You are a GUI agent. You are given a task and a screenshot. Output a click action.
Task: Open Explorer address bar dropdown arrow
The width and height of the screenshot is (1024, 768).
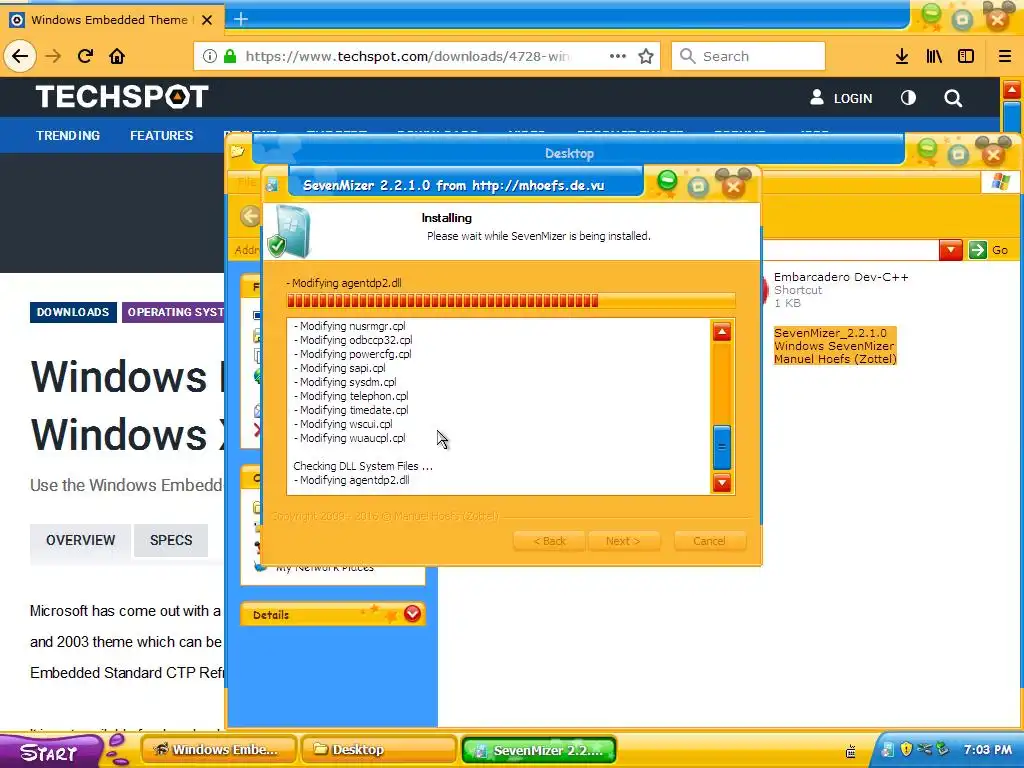pyautogui.click(x=951, y=249)
